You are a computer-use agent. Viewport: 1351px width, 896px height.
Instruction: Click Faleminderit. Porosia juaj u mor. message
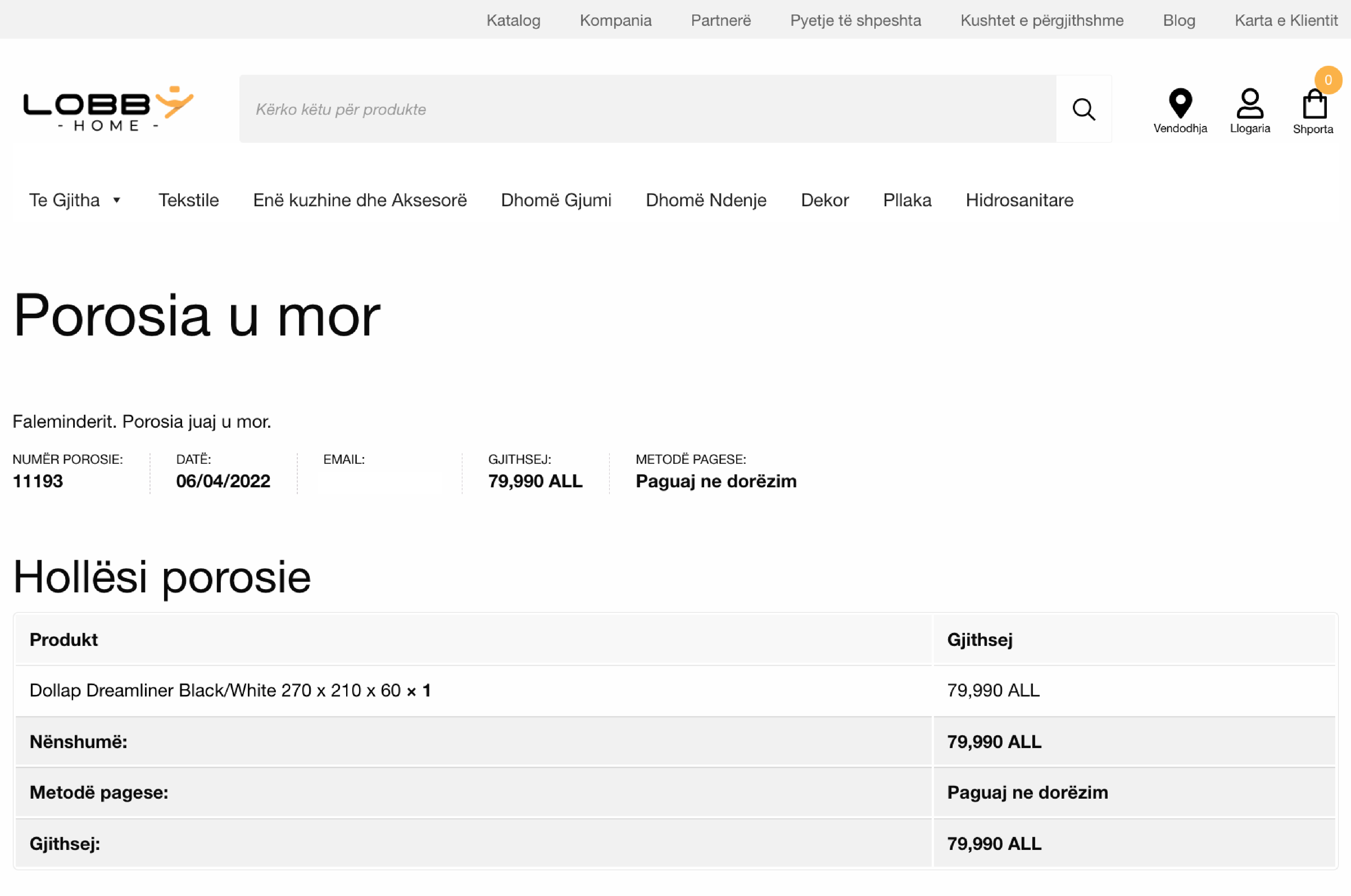142,422
